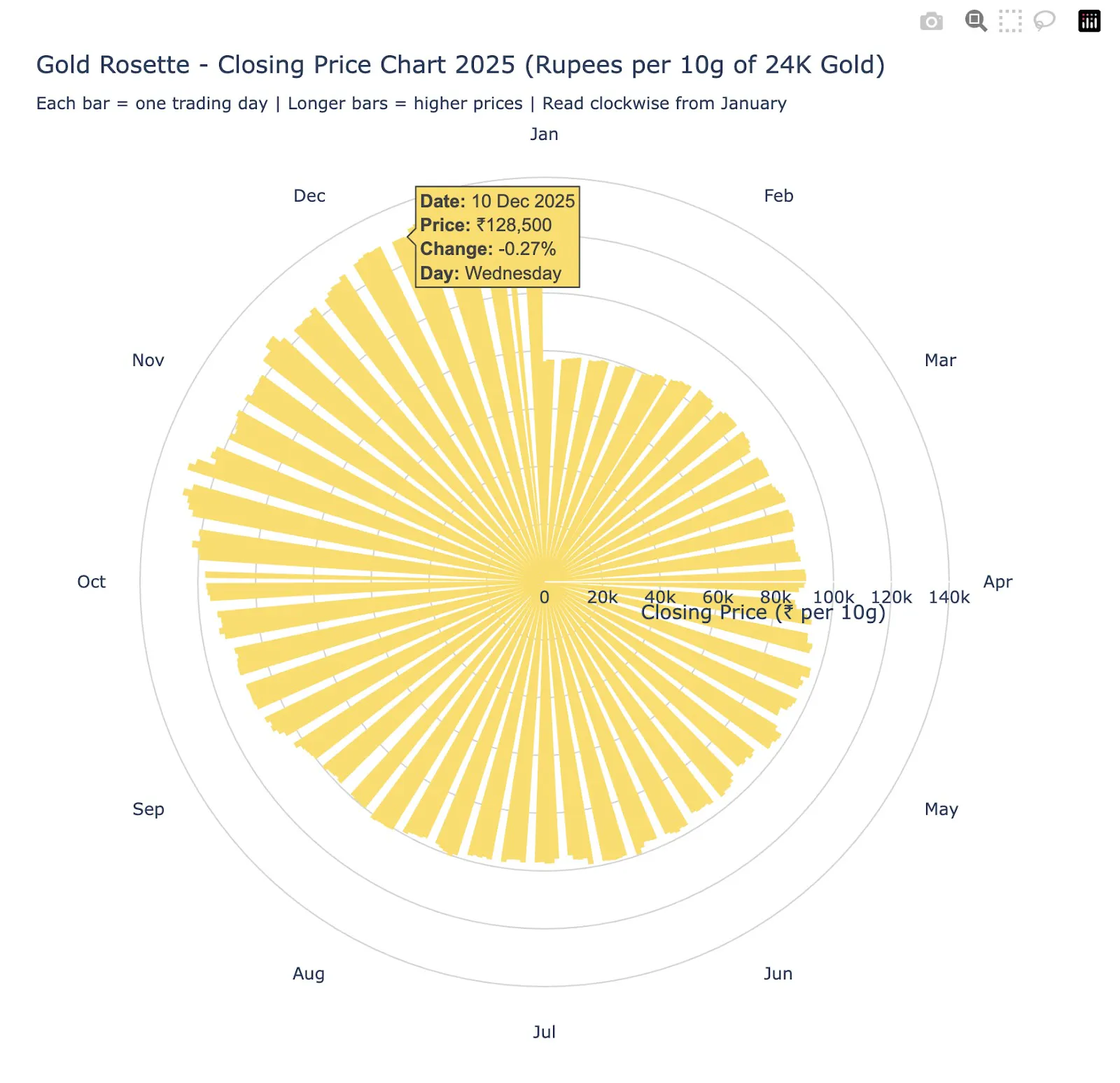Select the Sep month label
1120x1083 pixels.
coord(148,809)
